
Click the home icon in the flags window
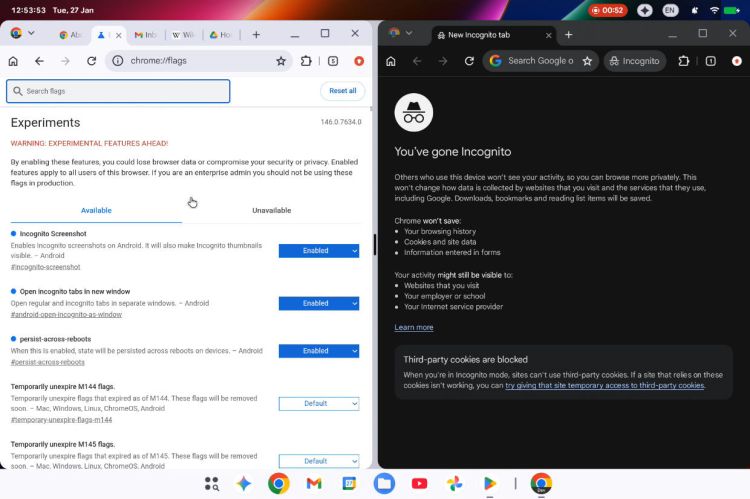[x=13, y=61]
